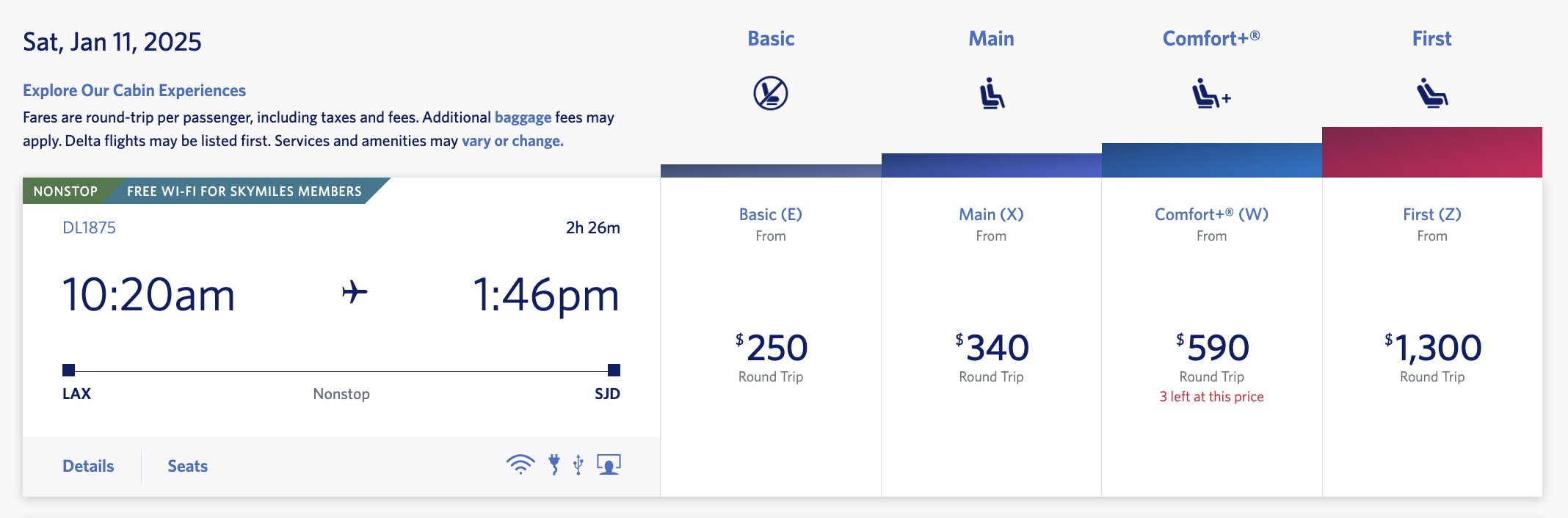The width and height of the screenshot is (1568, 518).
Task: Click the power outlet amenity icon
Action: [555, 464]
